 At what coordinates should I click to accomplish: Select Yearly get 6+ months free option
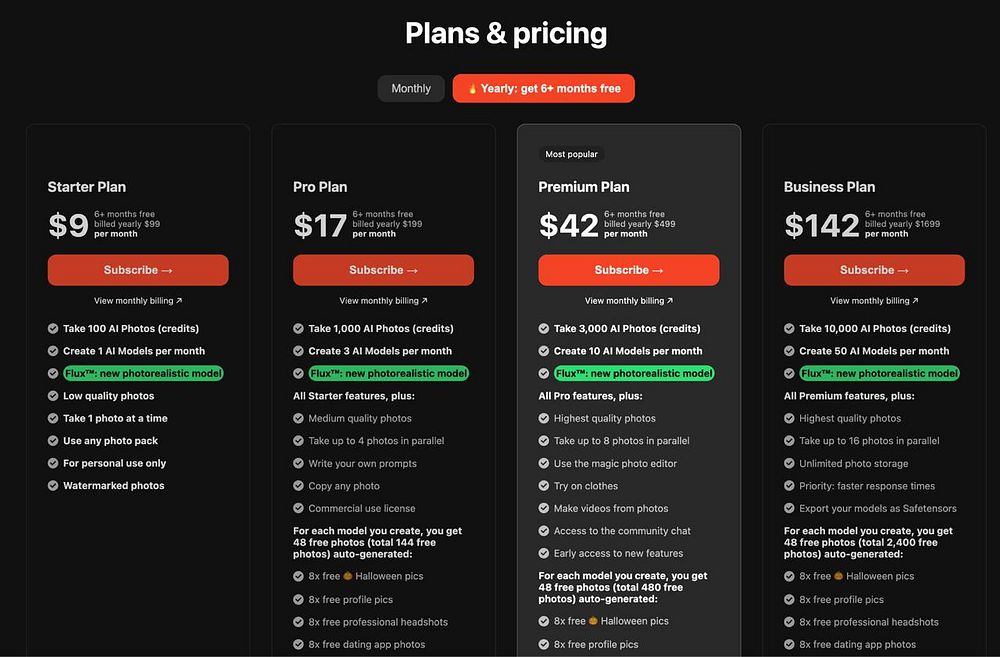tap(543, 89)
